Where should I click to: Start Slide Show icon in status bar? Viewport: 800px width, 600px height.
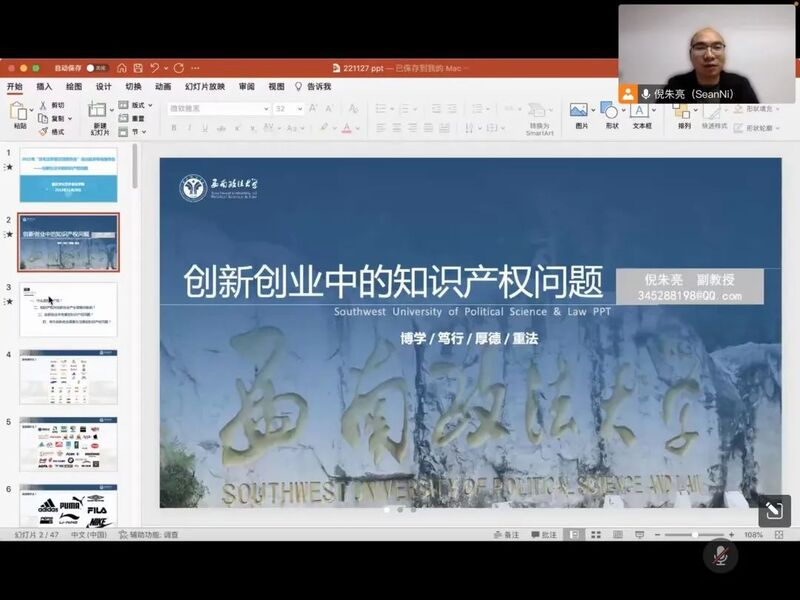[639, 535]
